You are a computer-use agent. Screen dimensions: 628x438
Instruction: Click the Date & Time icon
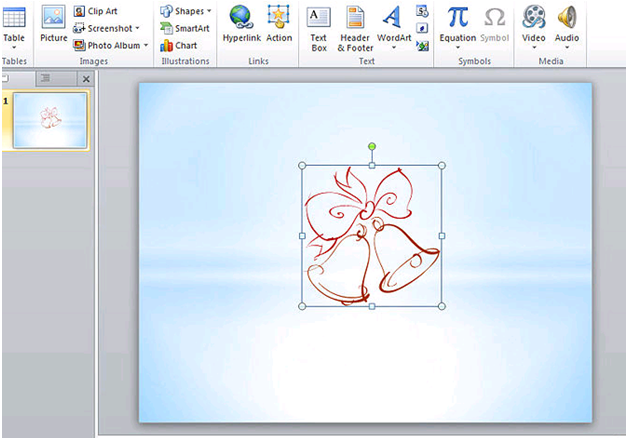pos(422,11)
